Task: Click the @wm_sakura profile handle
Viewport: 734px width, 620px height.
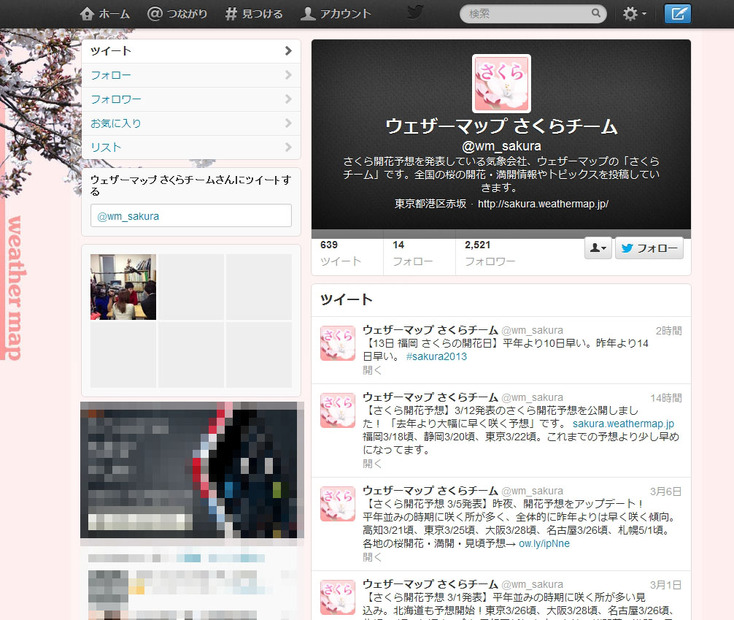Action: 501,146
